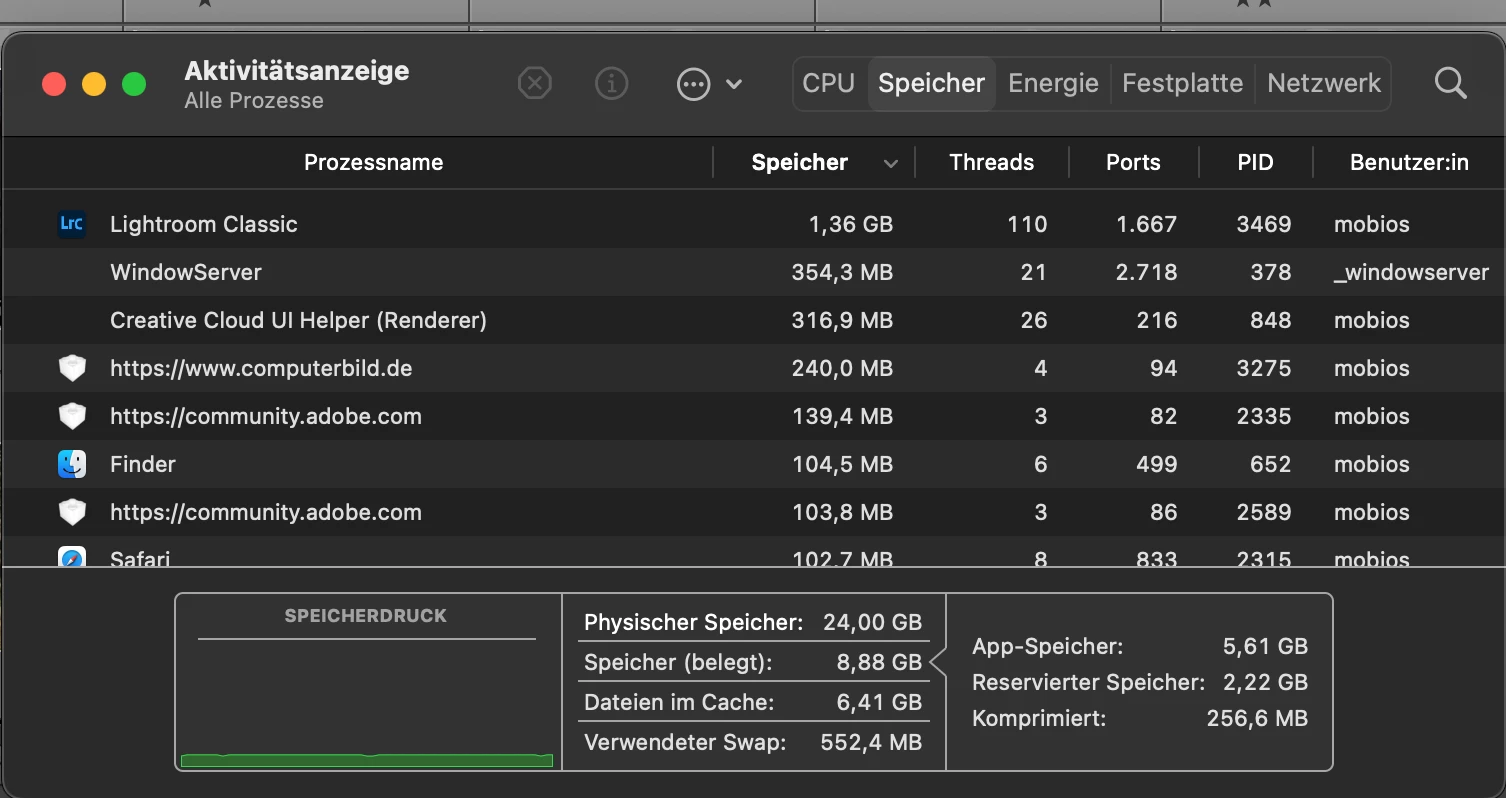Switch to the CPU tab
1506x798 pixels.
click(829, 83)
